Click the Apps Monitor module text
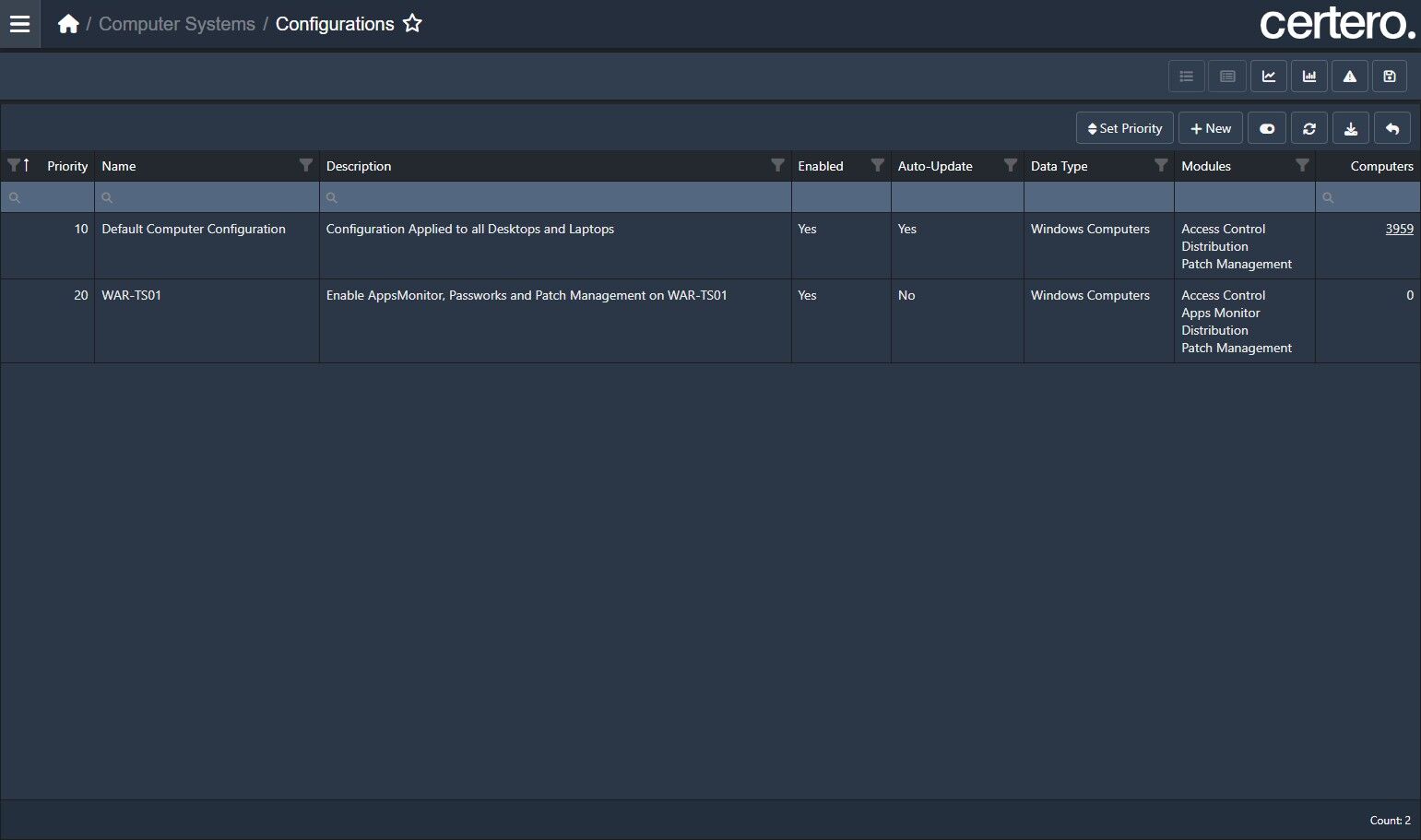The height and width of the screenshot is (840, 1421). 1221,313
